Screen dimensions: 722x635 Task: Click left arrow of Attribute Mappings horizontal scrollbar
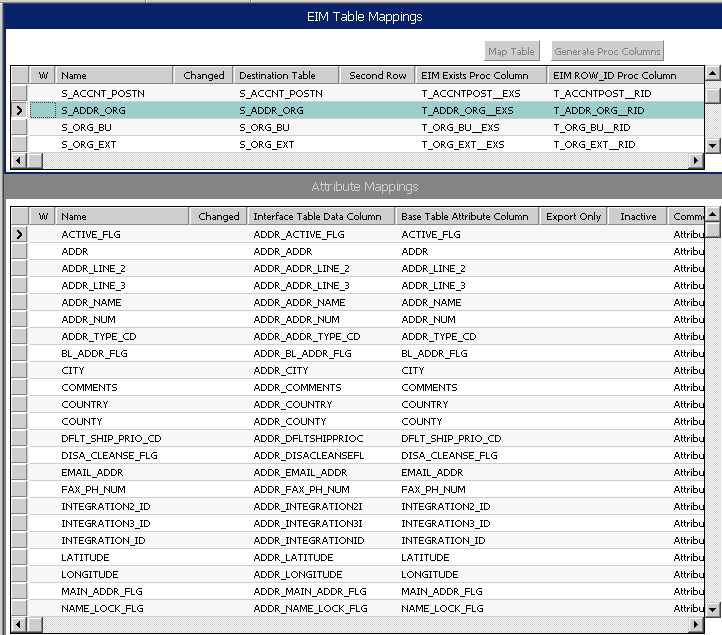(x=18, y=624)
